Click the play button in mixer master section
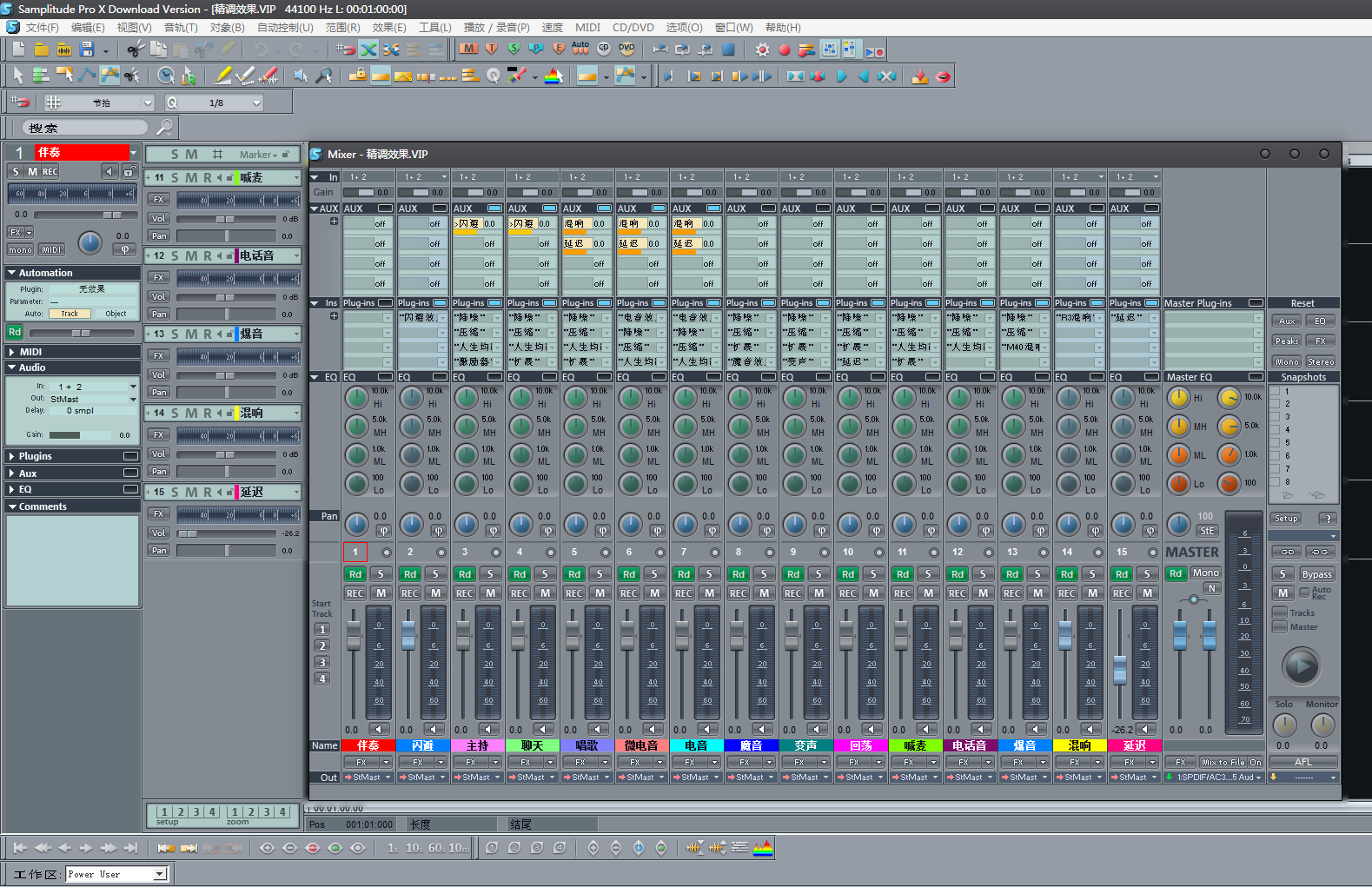Viewport: 1372px width, 887px height. 1301,666
